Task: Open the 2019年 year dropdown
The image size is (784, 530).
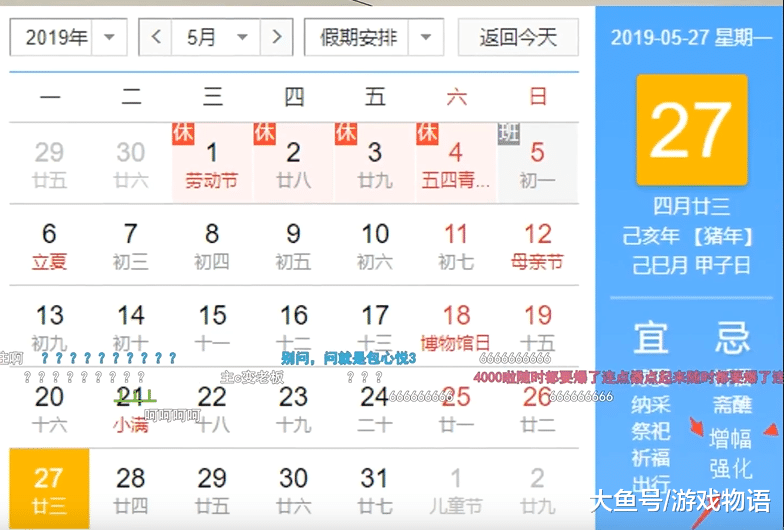Action: click(68, 37)
